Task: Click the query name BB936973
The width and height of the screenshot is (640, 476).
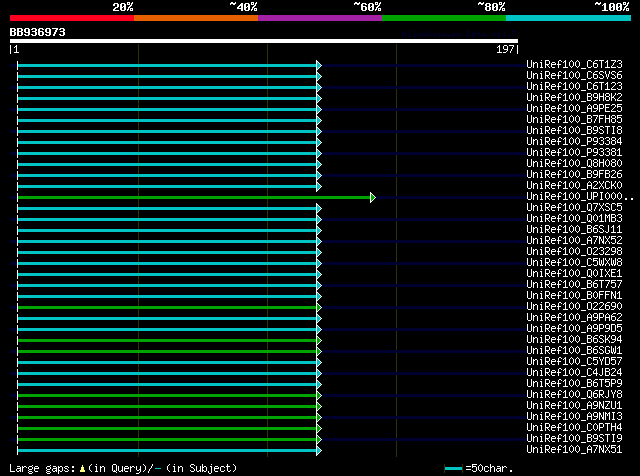Action: click(x=38, y=32)
